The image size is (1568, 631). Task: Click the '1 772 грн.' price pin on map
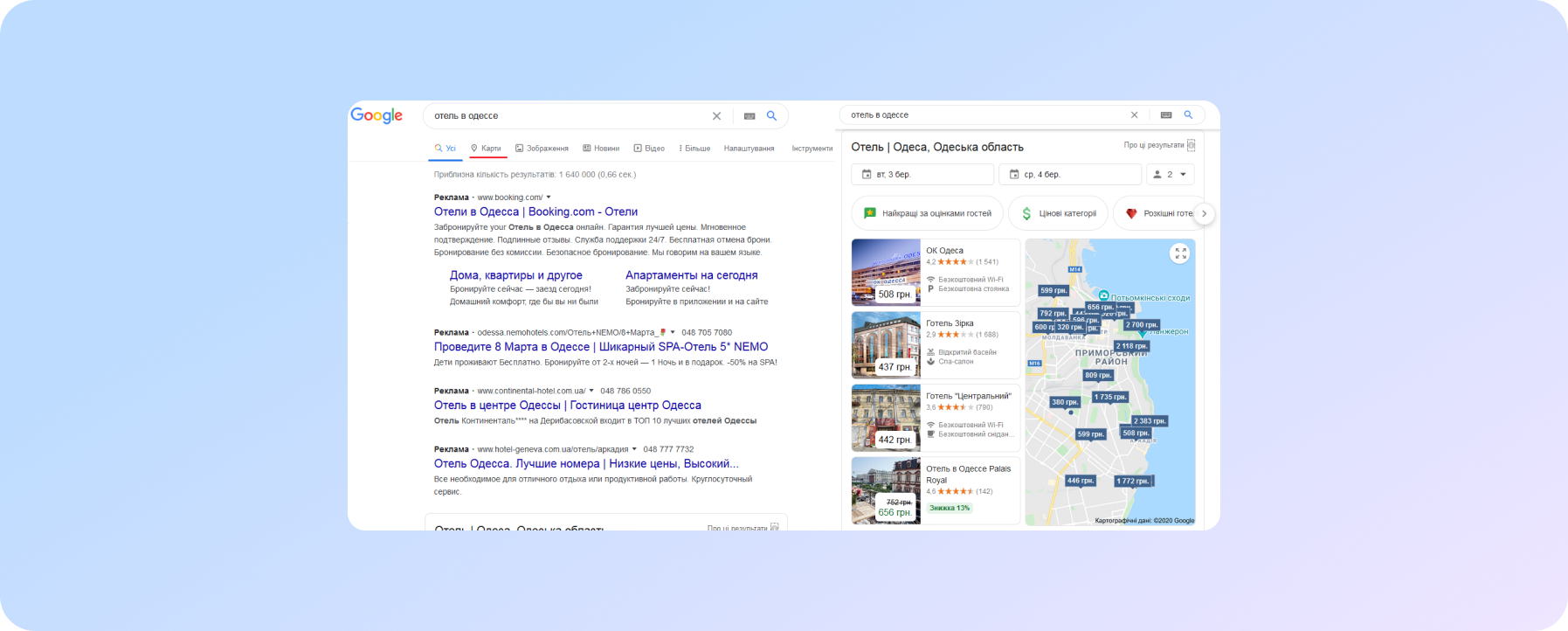tap(1133, 481)
